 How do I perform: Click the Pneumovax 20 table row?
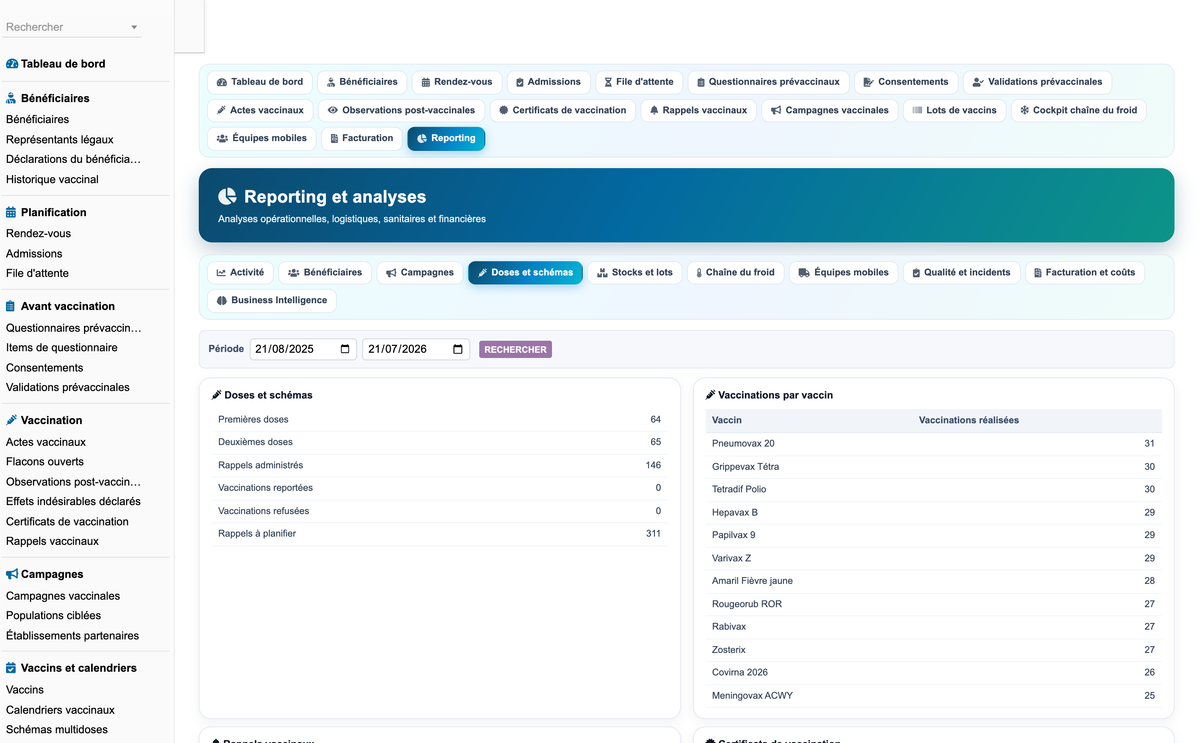tap(933, 443)
